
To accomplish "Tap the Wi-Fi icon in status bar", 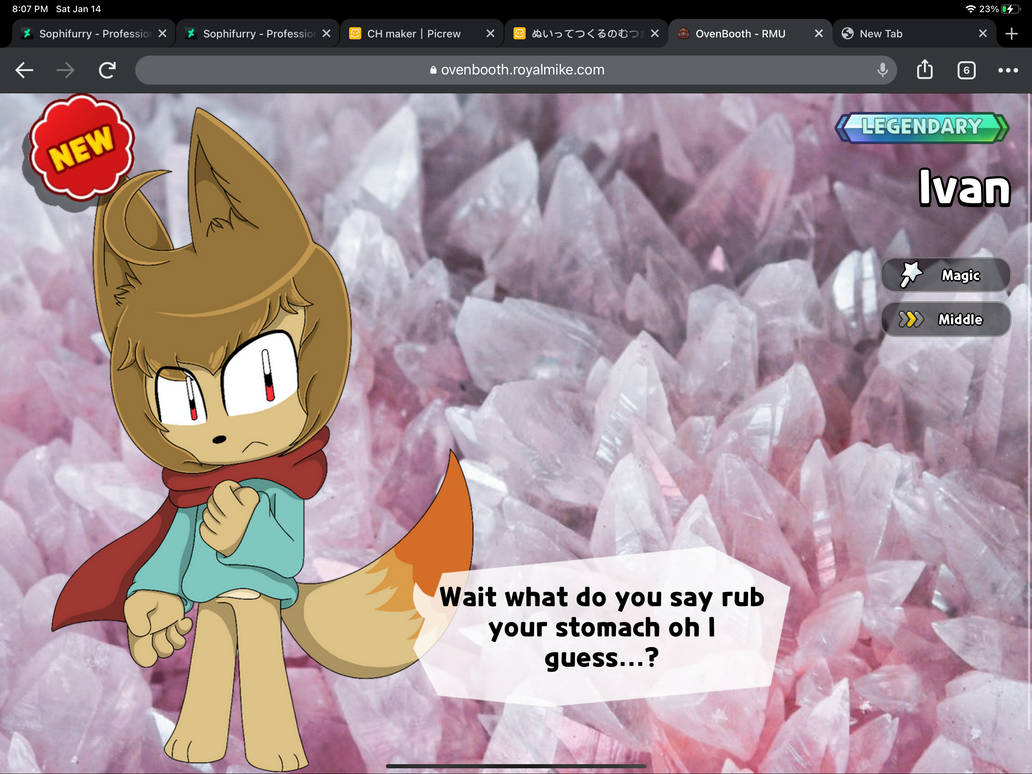I will point(971,9).
